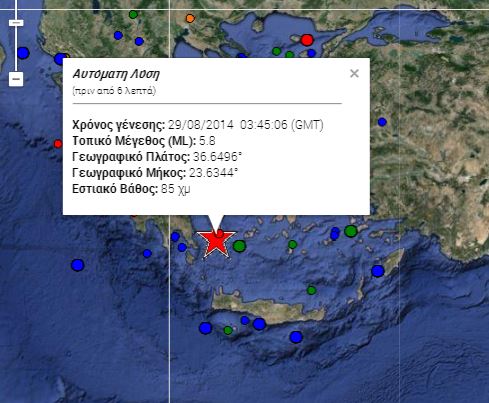Select smaller blue marker on Crete's south coast
The width and height of the screenshot is (489, 403).
(x=245, y=320)
